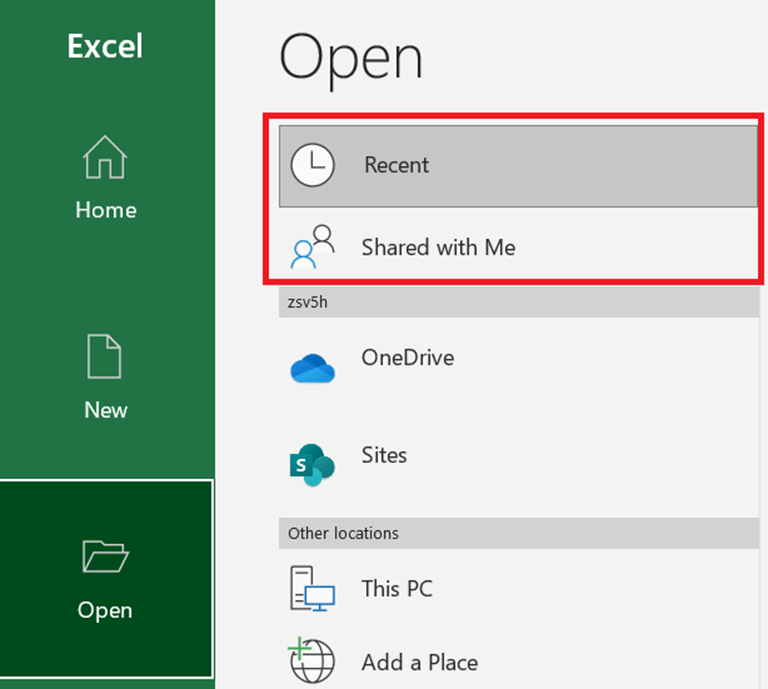Screen dimensions: 768x689
Task: Click the Add a Place label
Action: click(420, 663)
